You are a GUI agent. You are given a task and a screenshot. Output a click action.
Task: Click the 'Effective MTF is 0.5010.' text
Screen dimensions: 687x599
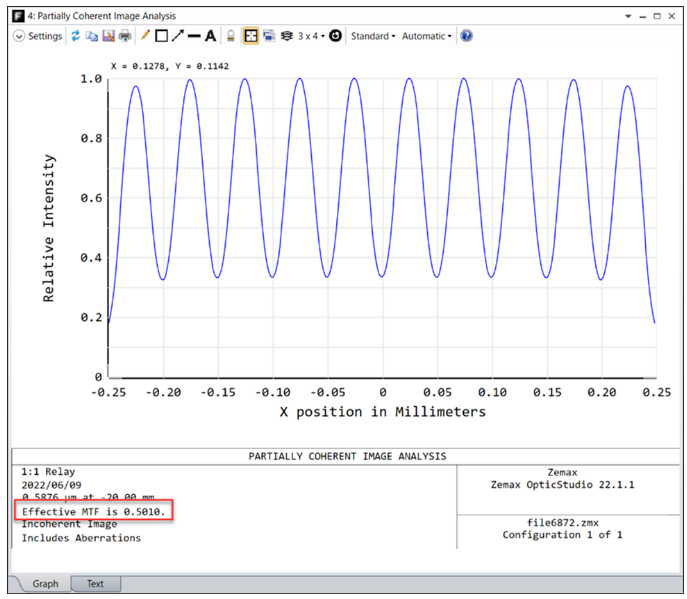(x=94, y=511)
